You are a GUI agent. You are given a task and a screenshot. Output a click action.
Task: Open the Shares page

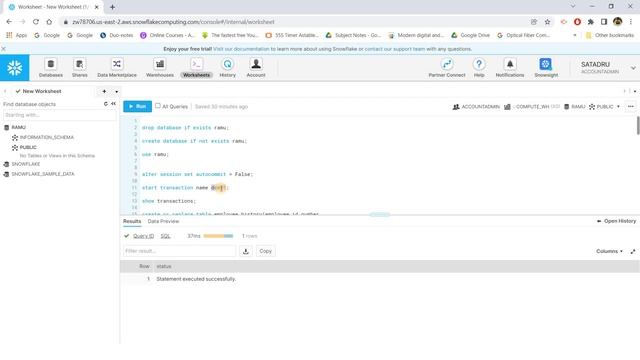[x=80, y=68]
